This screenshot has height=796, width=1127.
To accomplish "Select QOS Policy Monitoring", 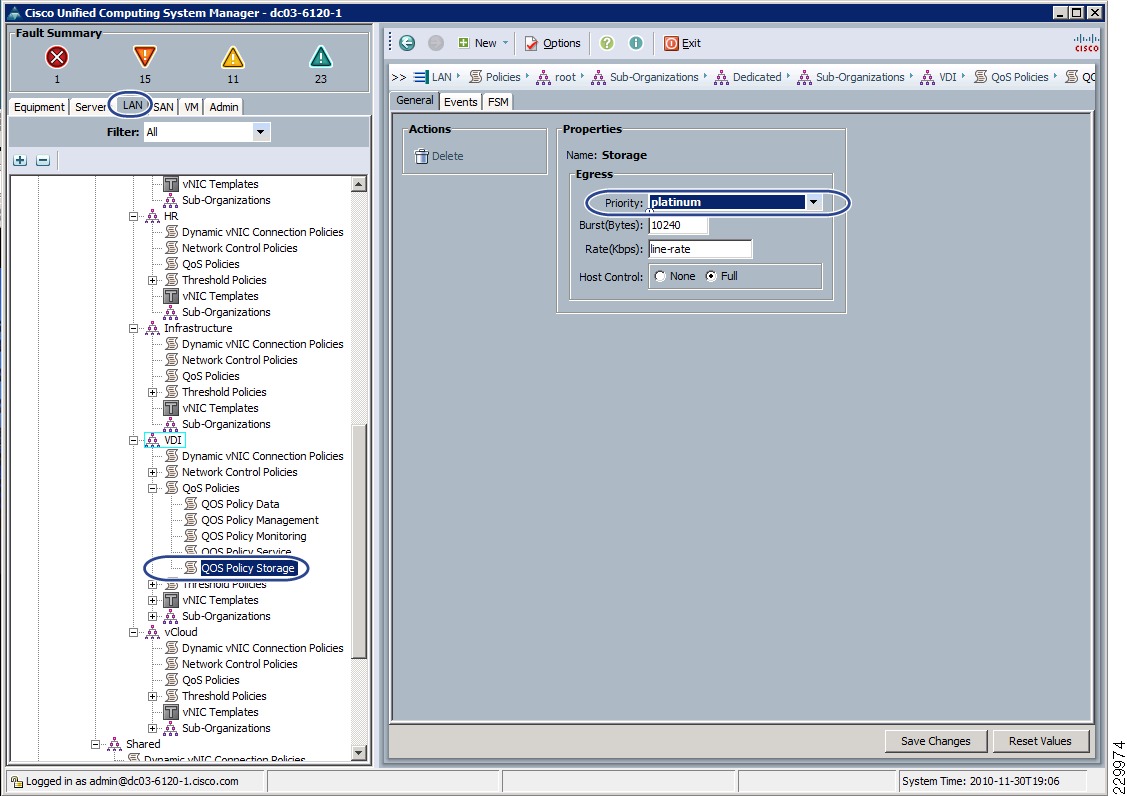I will tap(253, 536).
